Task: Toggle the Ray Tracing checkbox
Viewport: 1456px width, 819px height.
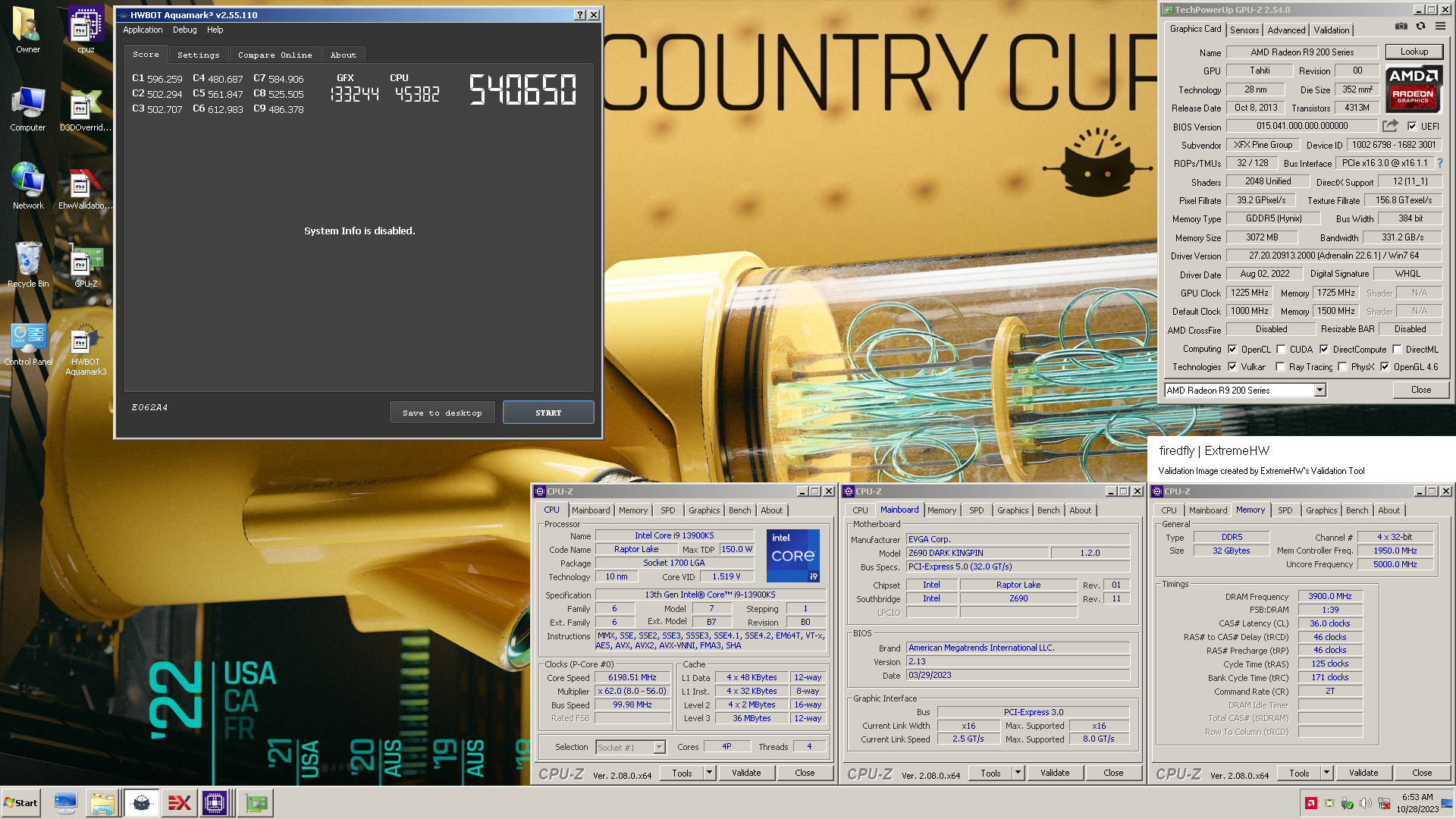Action: click(1280, 367)
